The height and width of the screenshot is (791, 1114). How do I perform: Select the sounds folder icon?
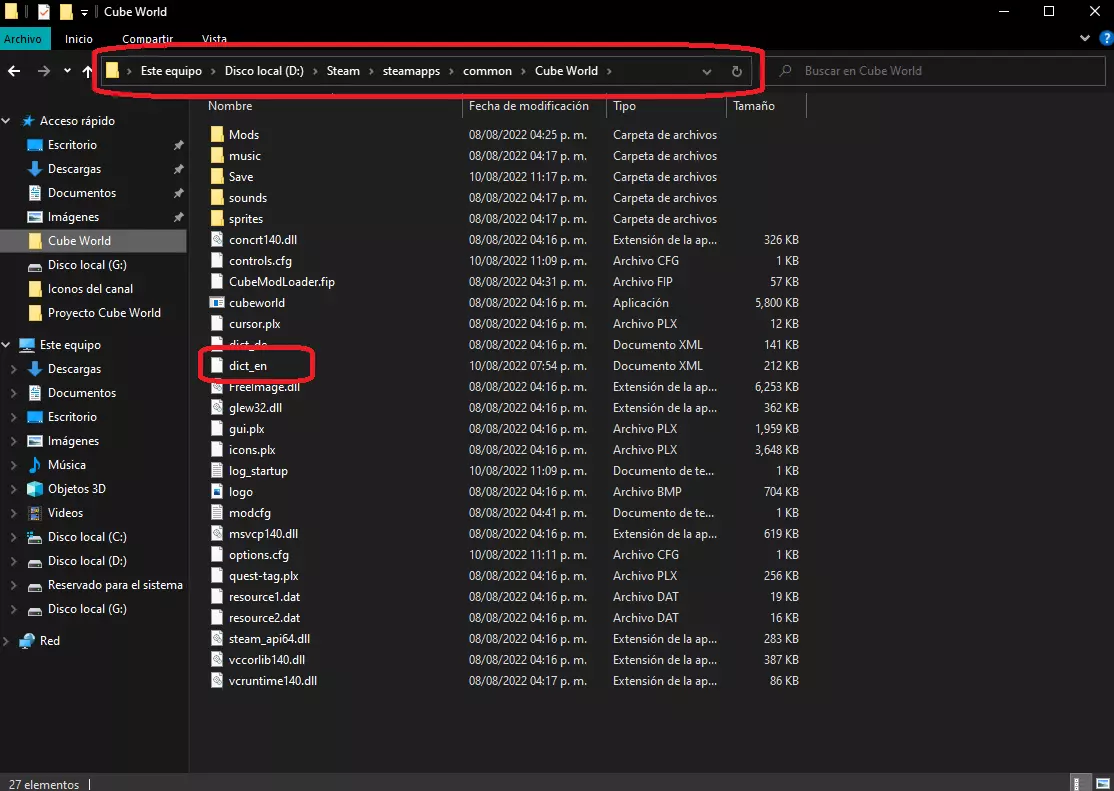[x=217, y=198]
